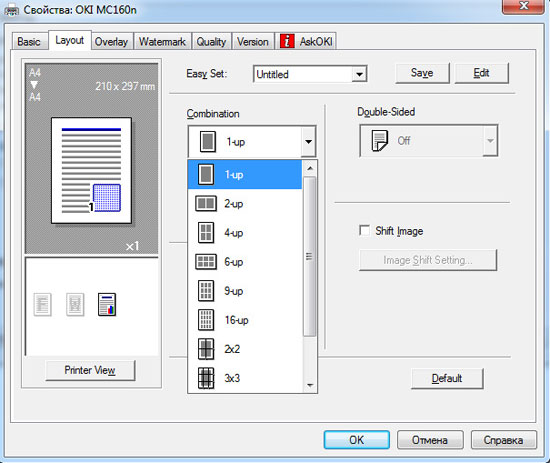Click the Save button
Screen dimensions: 550x463
pyautogui.click(x=422, y=73)
